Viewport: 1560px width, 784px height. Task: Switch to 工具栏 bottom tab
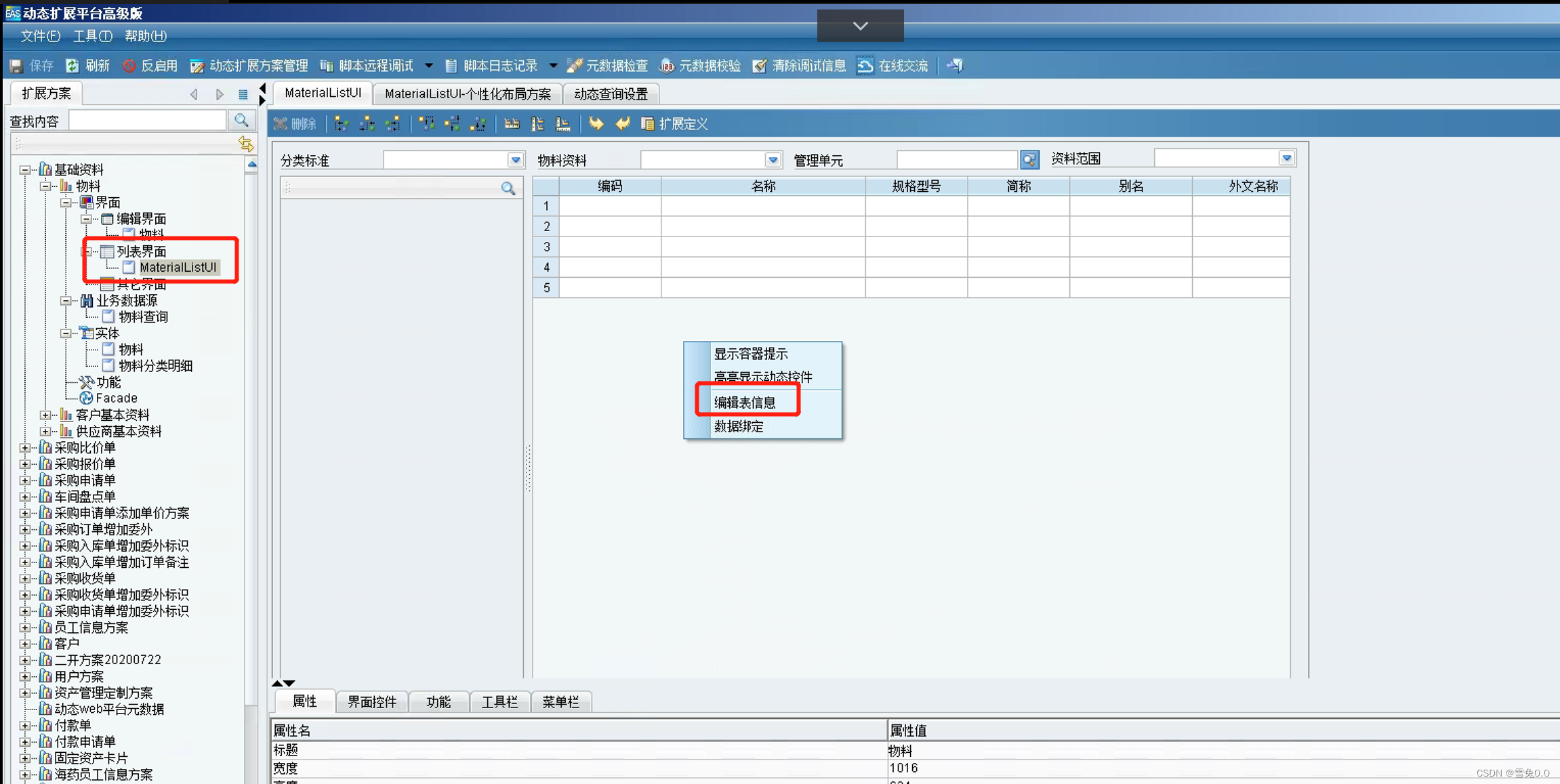tap(499, 702)
